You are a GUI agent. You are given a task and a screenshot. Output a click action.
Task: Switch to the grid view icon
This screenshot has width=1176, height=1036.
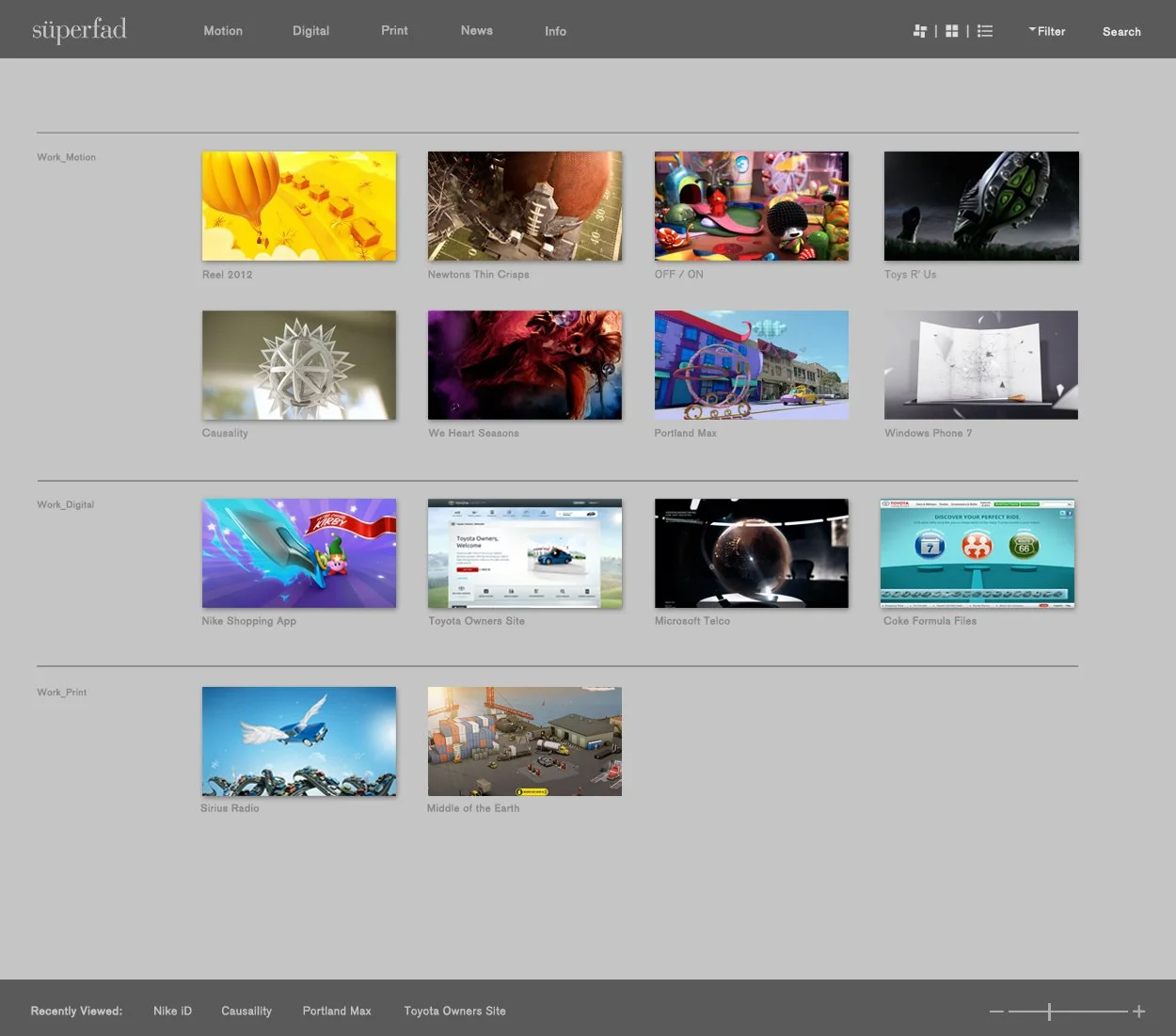(x=952, y=31)
